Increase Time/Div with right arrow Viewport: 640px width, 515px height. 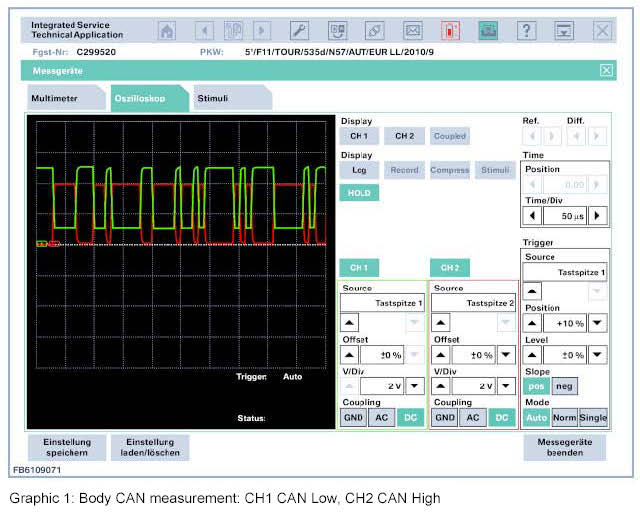point(598,215)
